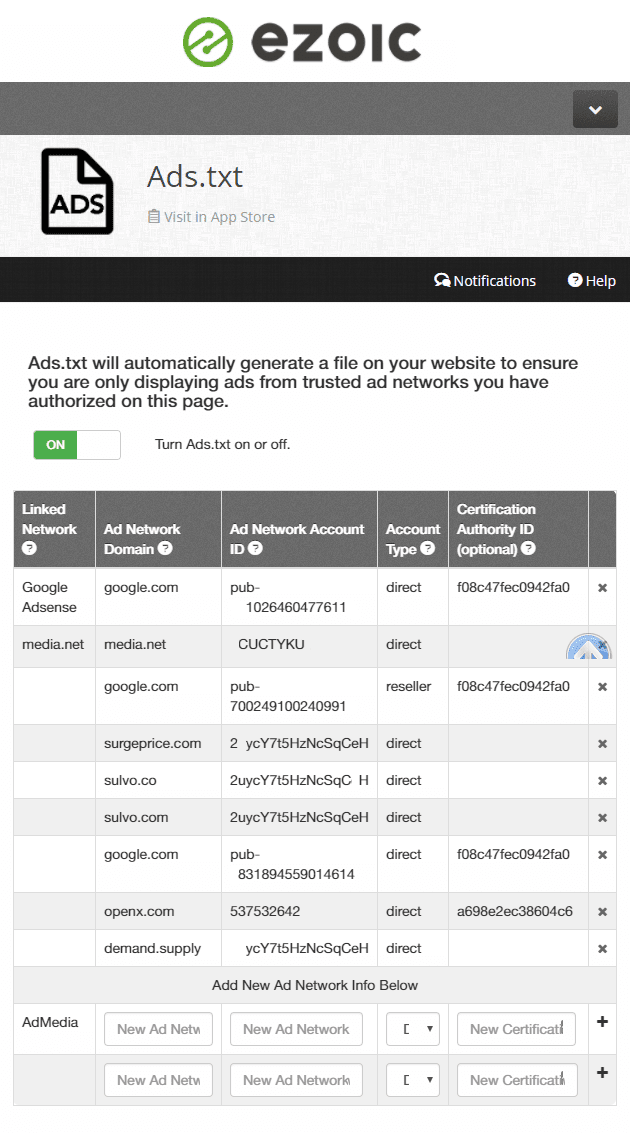Viewport: 630px width, 1133px height.
Task: Click the Ads.txt page title
Action: [x=195, y=177]
